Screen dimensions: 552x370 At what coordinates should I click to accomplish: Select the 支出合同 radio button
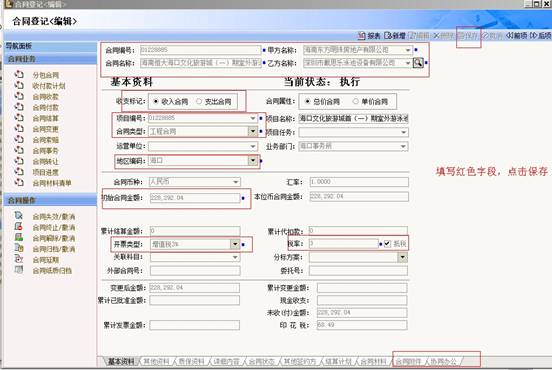click(x=199, y=101)
